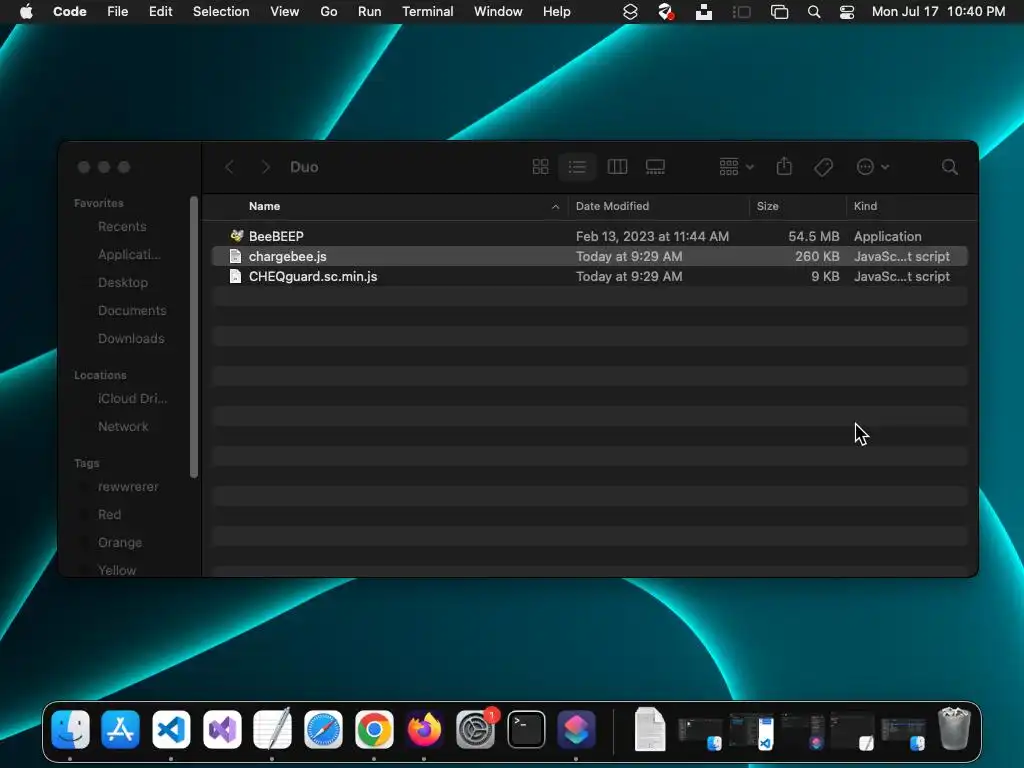
Task: Click the layers stack menu bar icon
Action: (x=630, y=12)
